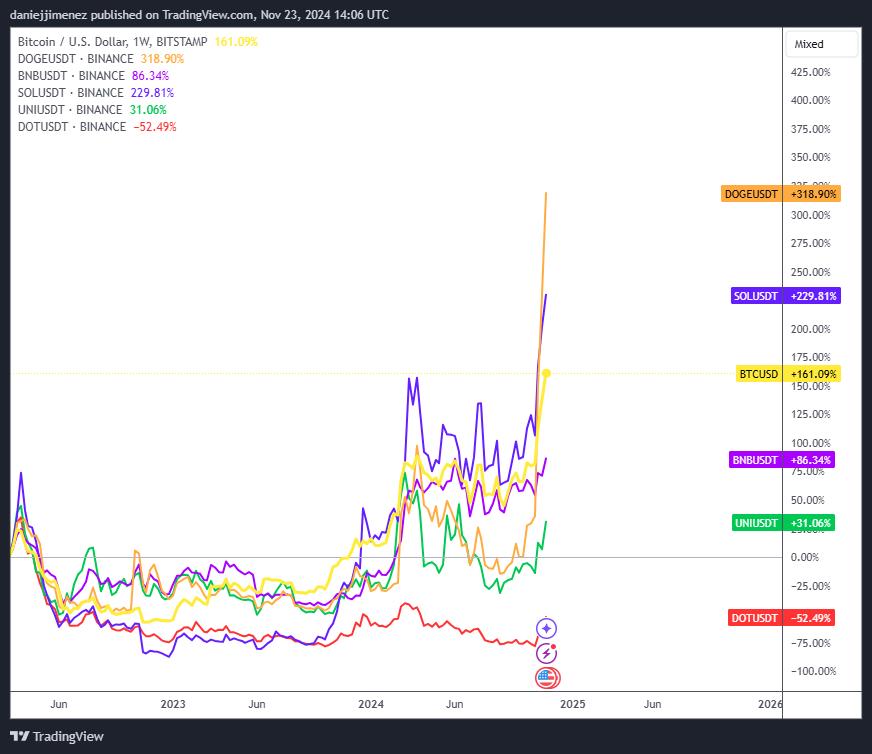Viewport: 872px width, 754px height.
Task: Click the TradingView logo icon
Action: tap(19, 736)
